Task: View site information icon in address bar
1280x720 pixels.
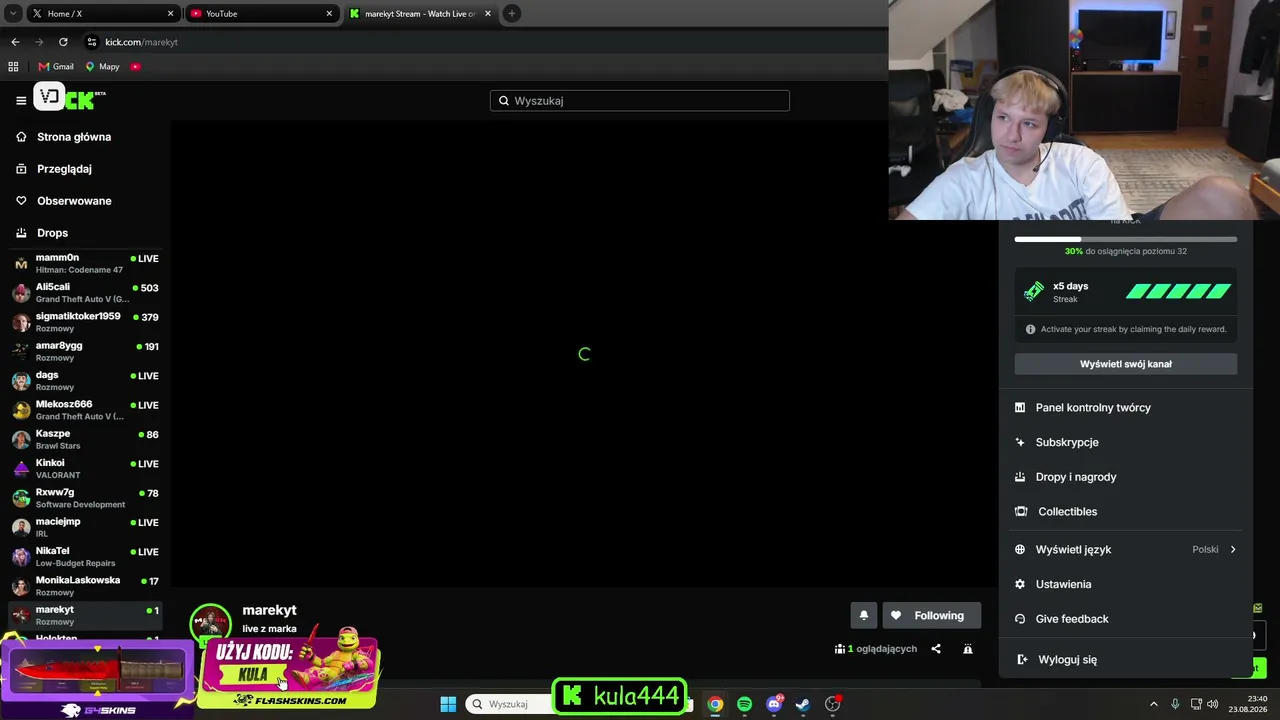Action: click(92, 42)
